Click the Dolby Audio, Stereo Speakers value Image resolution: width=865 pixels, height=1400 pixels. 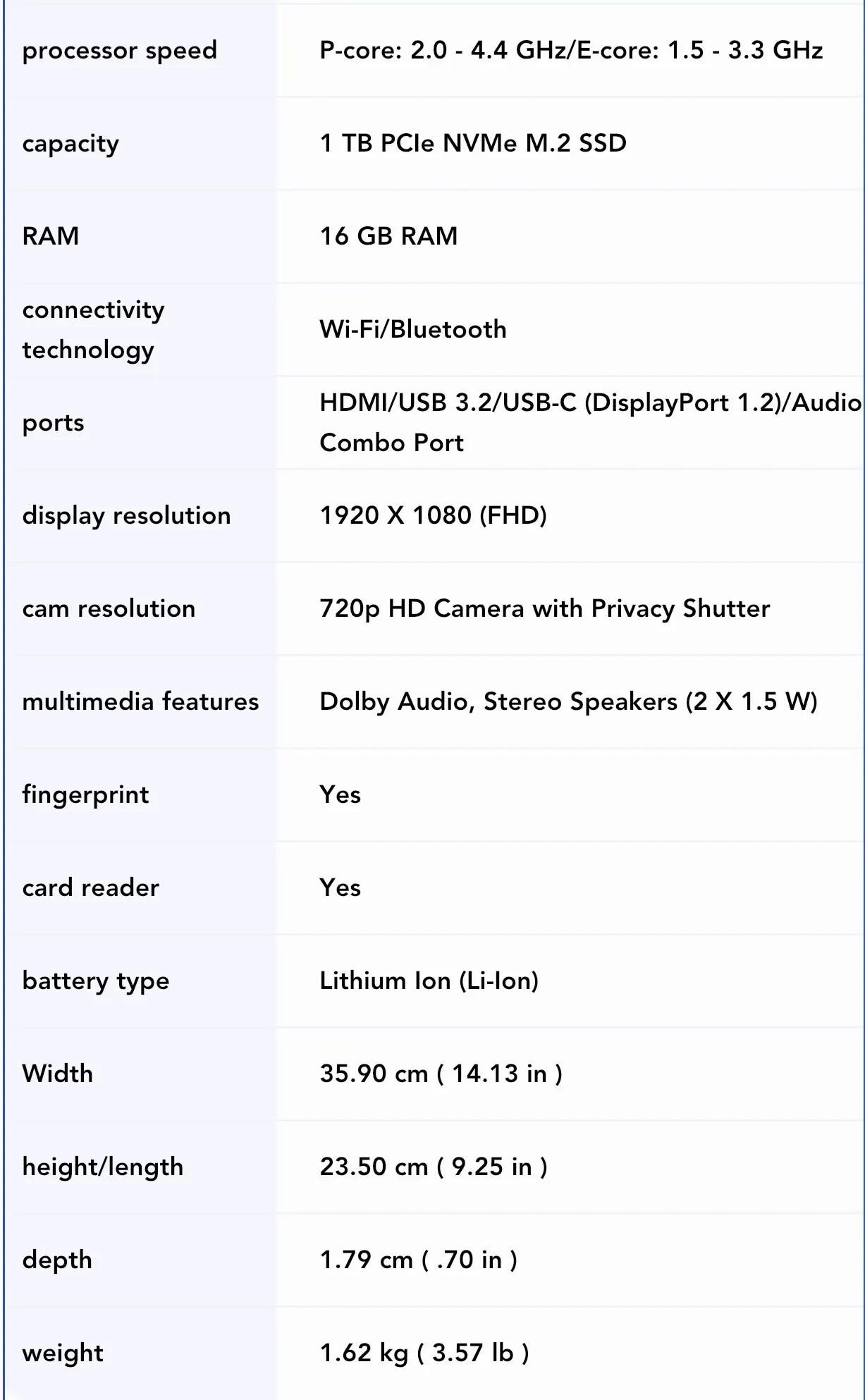coord(568,701)
